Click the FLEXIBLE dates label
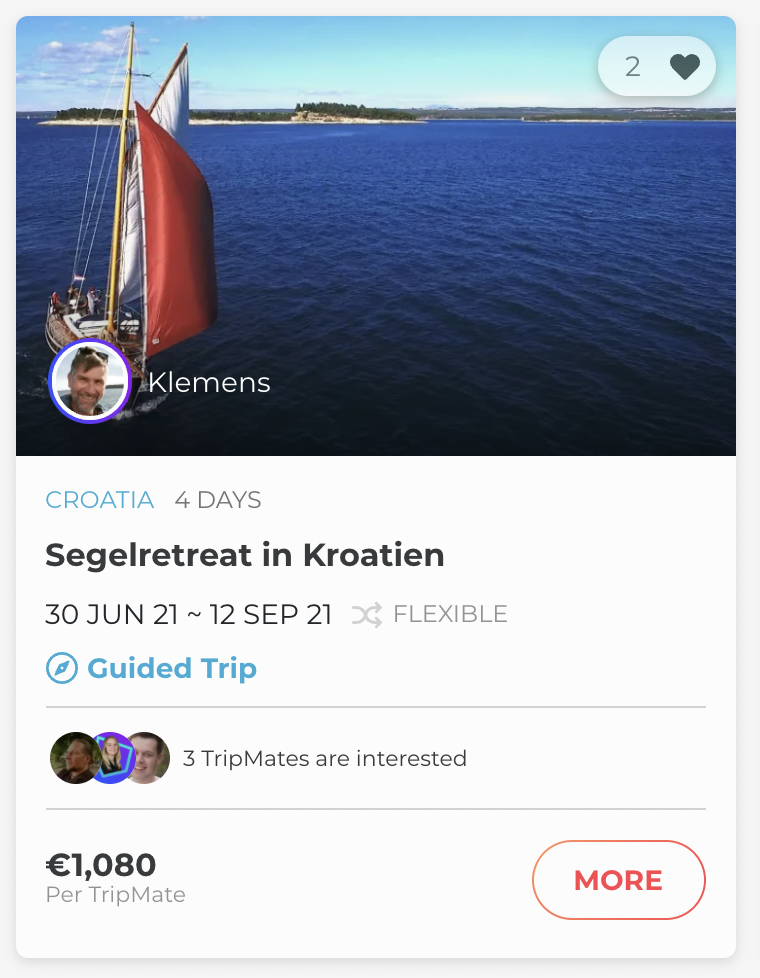 click(x=450, y=614)
